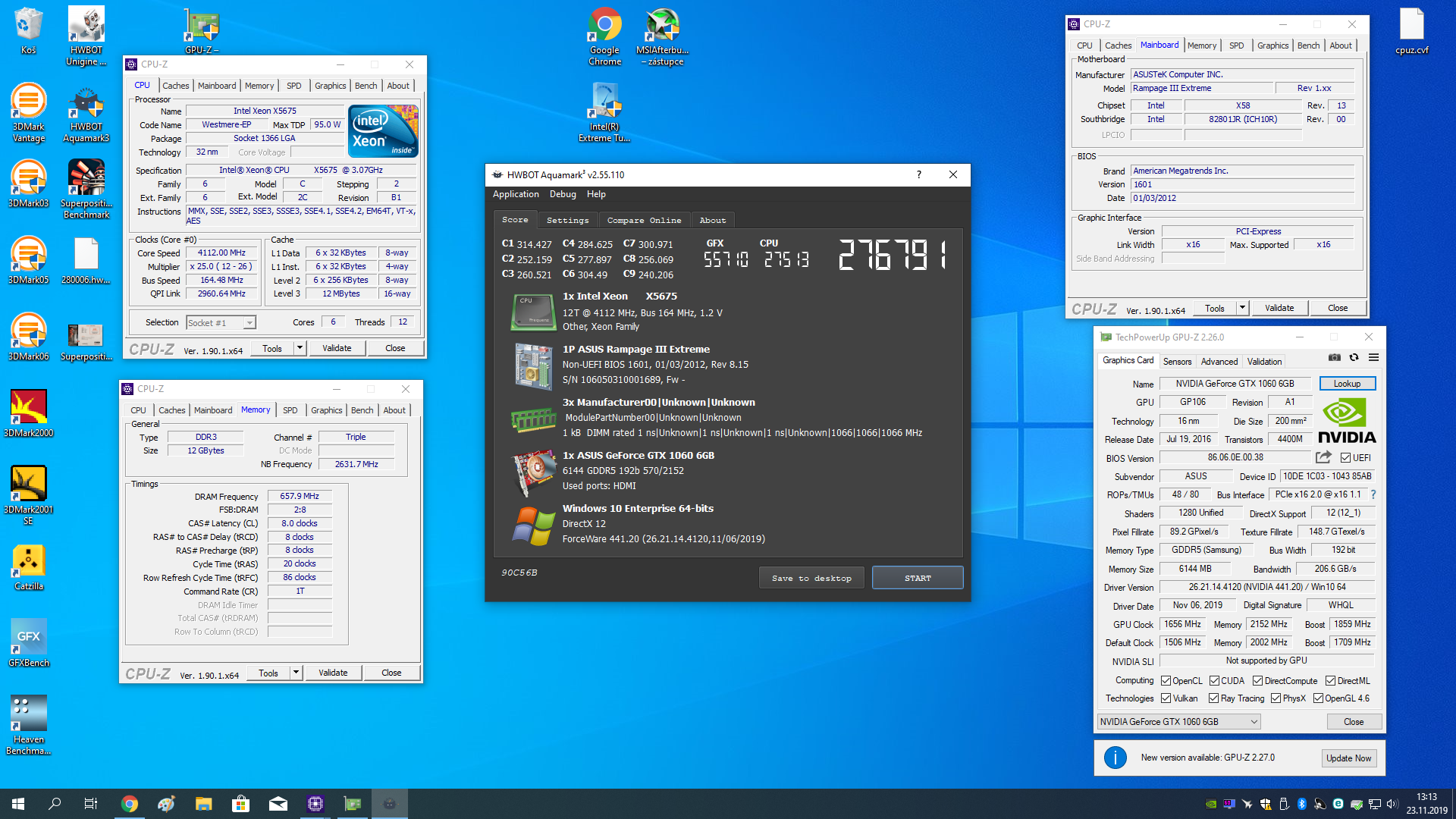Open the 3DMark05 desktop icon
The width and height of the screenshot is (1456, 819).
tap(28, 260)
